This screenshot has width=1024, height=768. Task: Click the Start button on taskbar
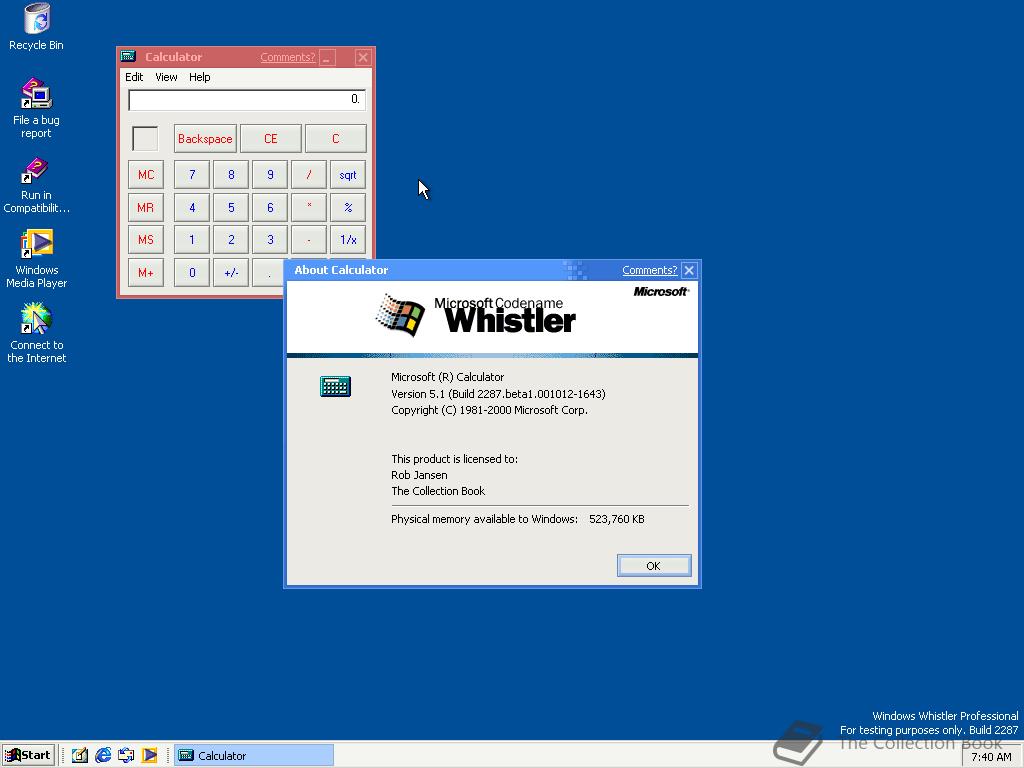pos(28,756)
